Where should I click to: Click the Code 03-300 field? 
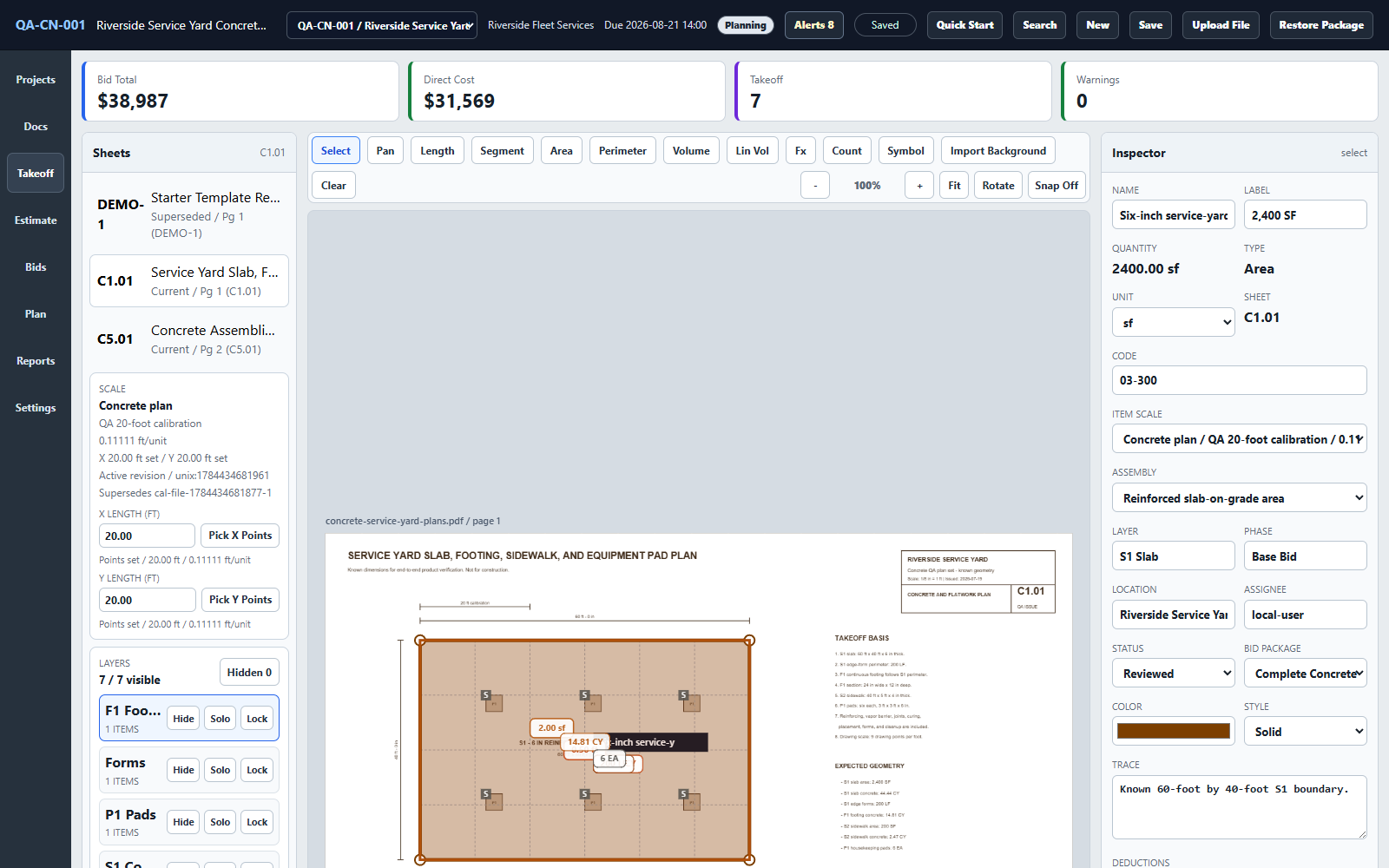tap(1239, 380)
